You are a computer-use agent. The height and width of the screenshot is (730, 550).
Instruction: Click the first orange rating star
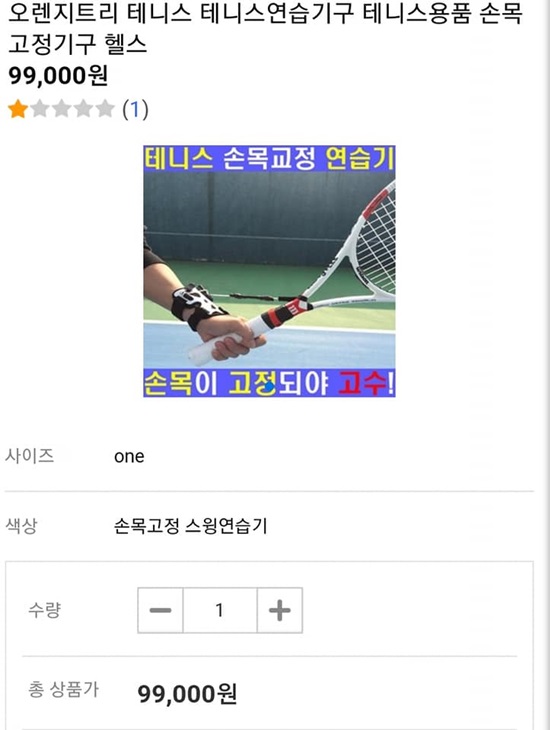tap(18, 109)
